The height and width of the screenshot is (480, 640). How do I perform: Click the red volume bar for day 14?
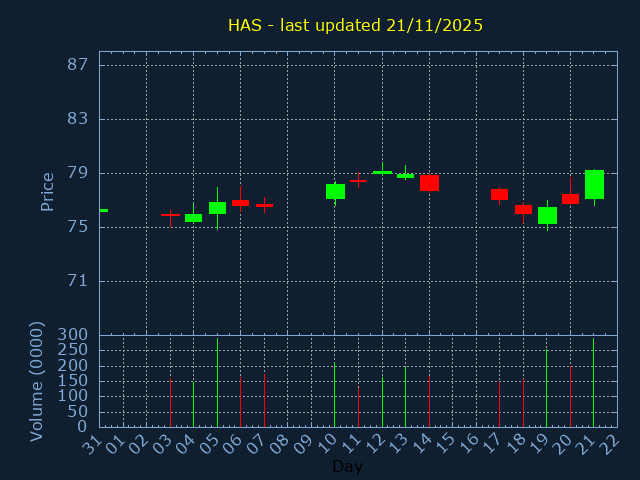point(429,401)
